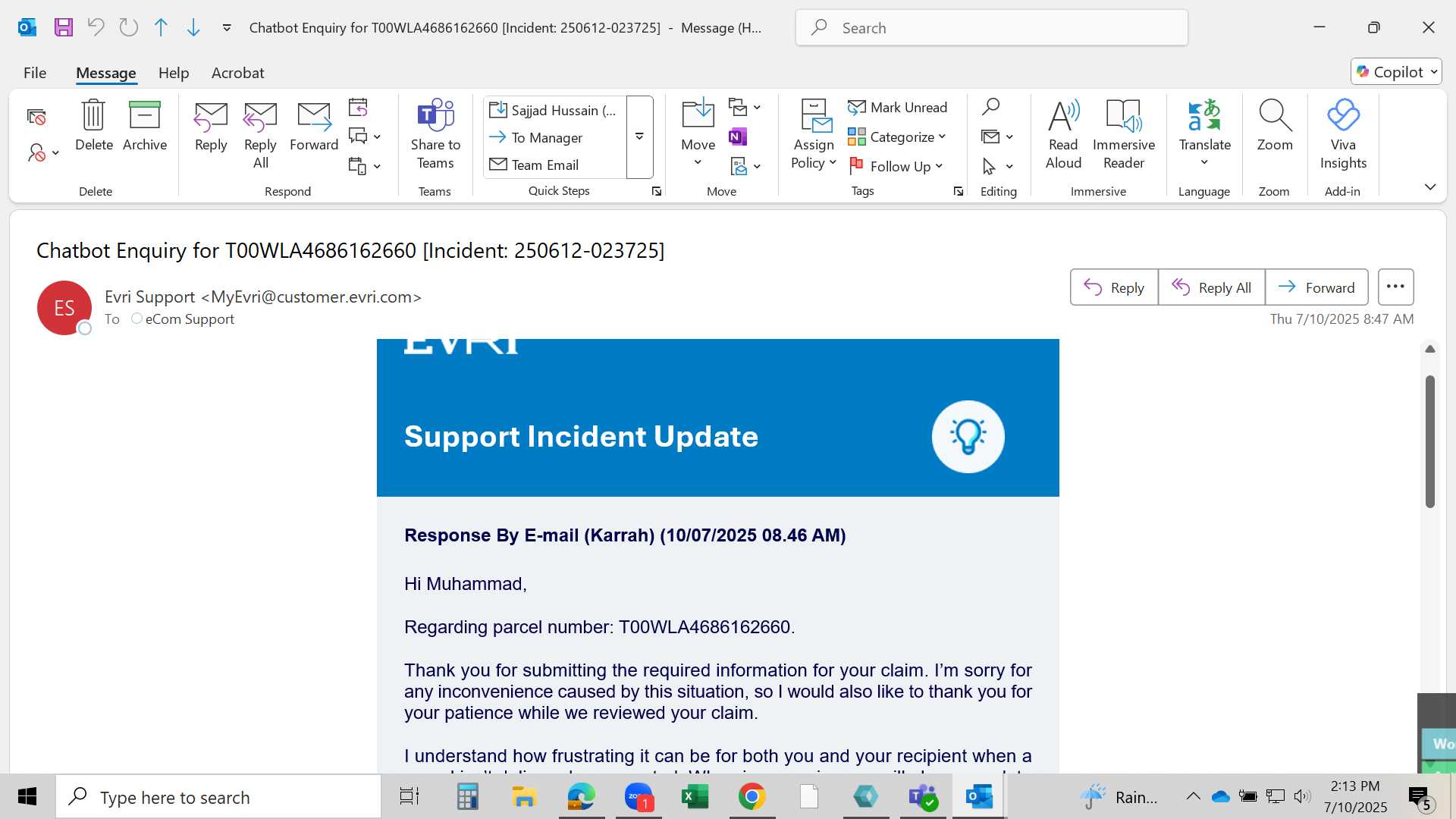The width and height of the screenshot is (1456, 819).
Task: Undo the last action in the title bar
Action: [x=96, y=28]
